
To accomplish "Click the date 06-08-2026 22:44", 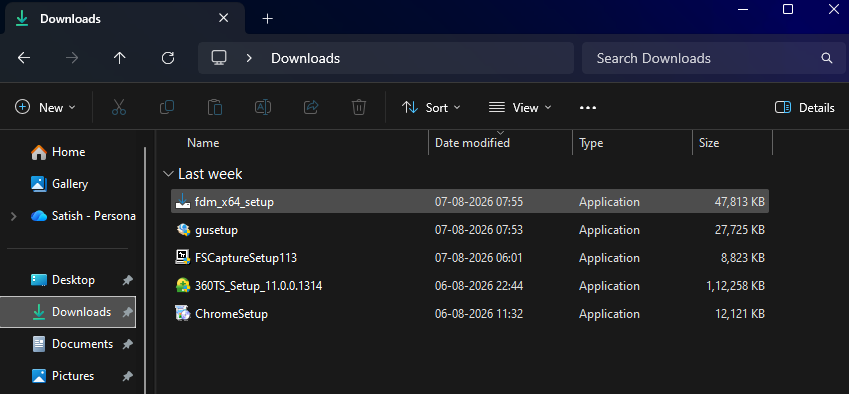I will pos(479,286).
